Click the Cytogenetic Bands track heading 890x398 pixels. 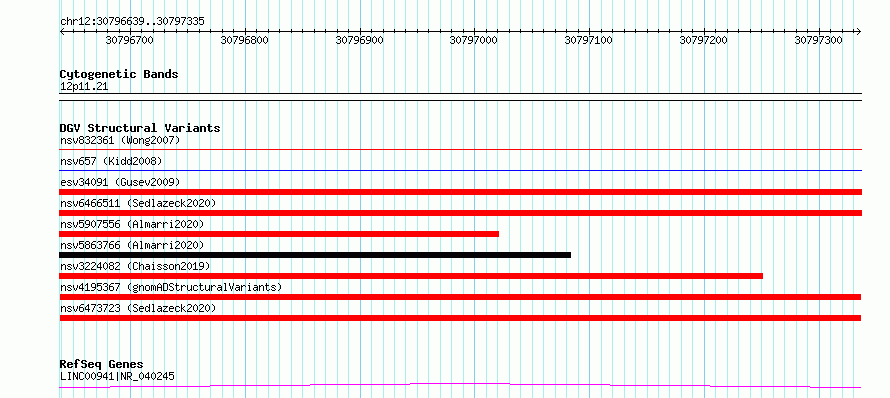click(119, 74)
